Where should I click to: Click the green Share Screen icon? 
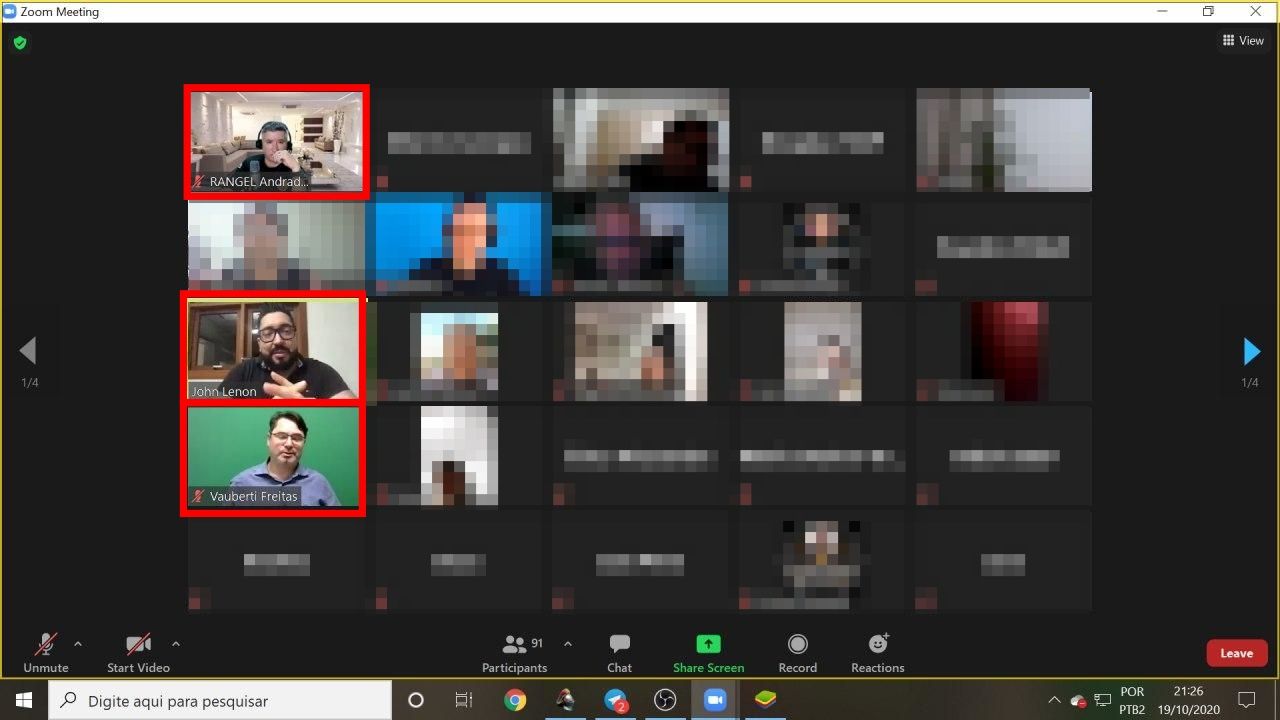coord(708,644)
